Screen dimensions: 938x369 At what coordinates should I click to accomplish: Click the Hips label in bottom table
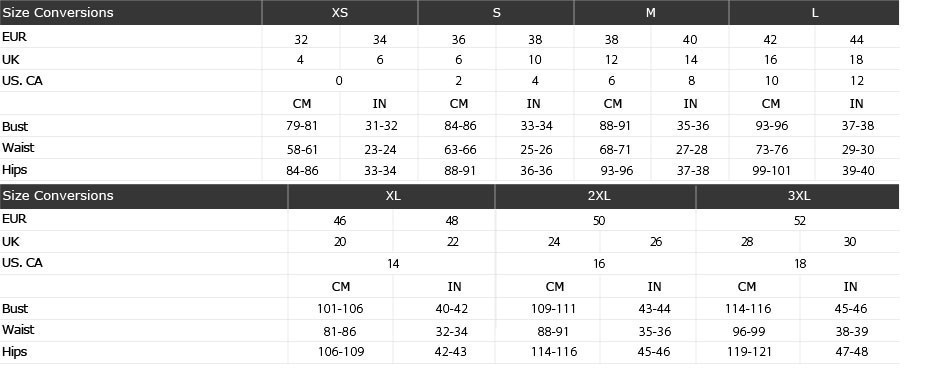(x=15, y=352)
